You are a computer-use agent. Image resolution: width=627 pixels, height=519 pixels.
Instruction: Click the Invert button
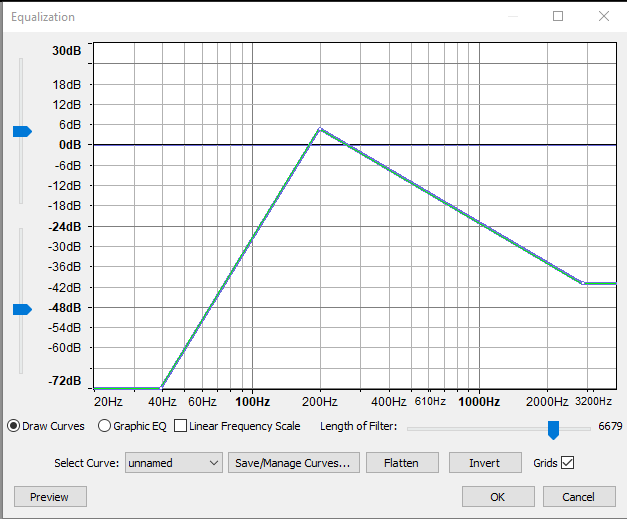pos(485,463)
